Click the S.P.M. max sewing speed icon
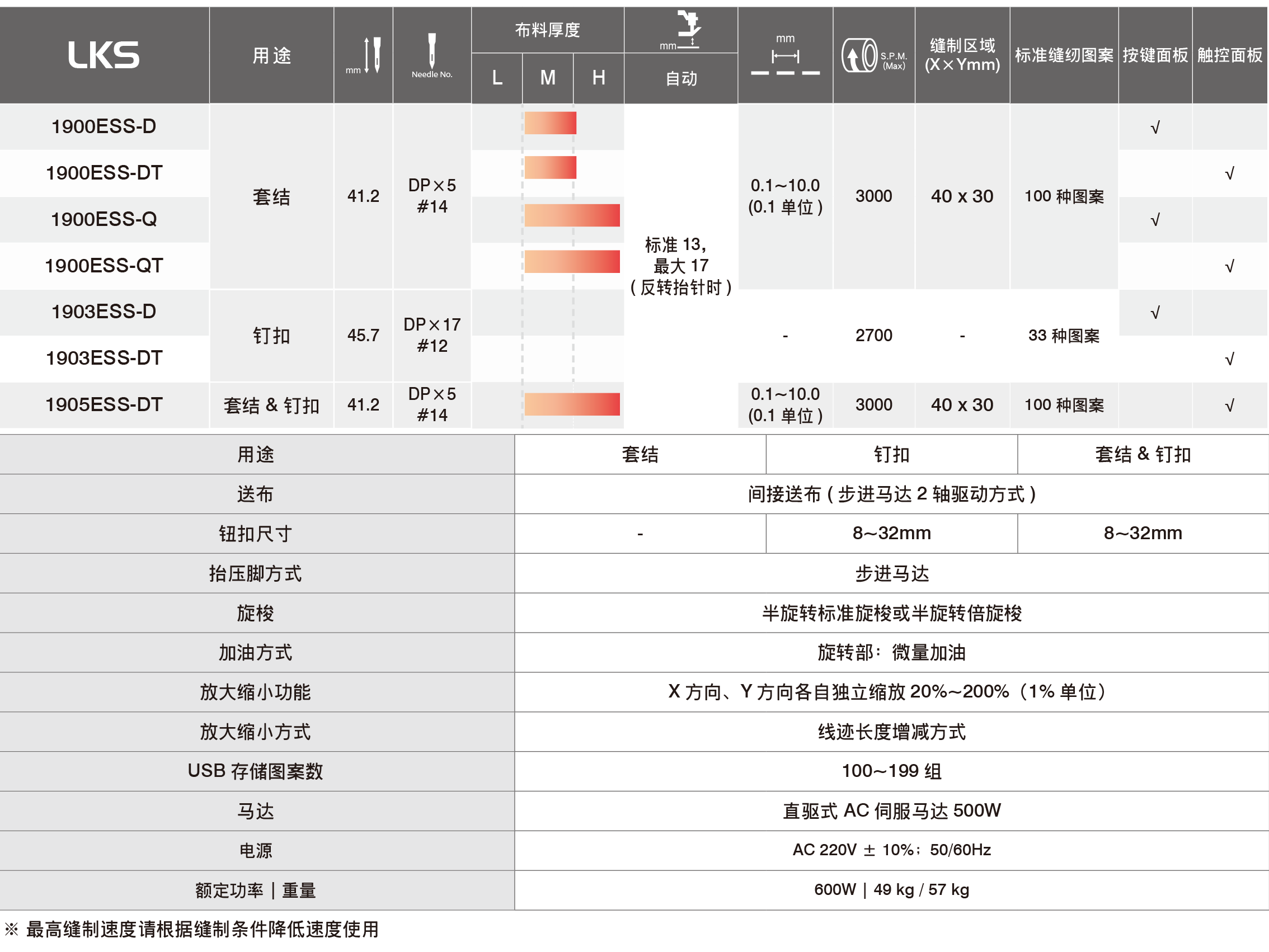The height and width of the screenshot is (952, 1269). [x=874, y=55]
